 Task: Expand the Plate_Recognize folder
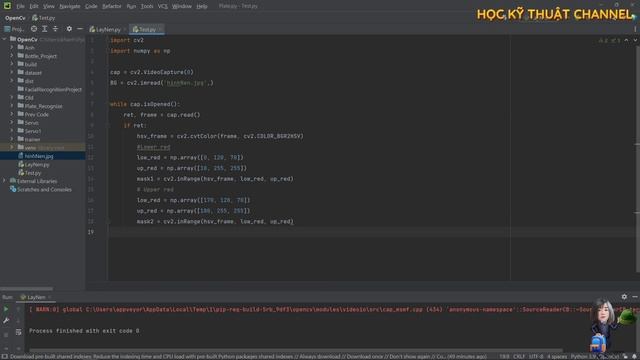click(x=12, y=106)
